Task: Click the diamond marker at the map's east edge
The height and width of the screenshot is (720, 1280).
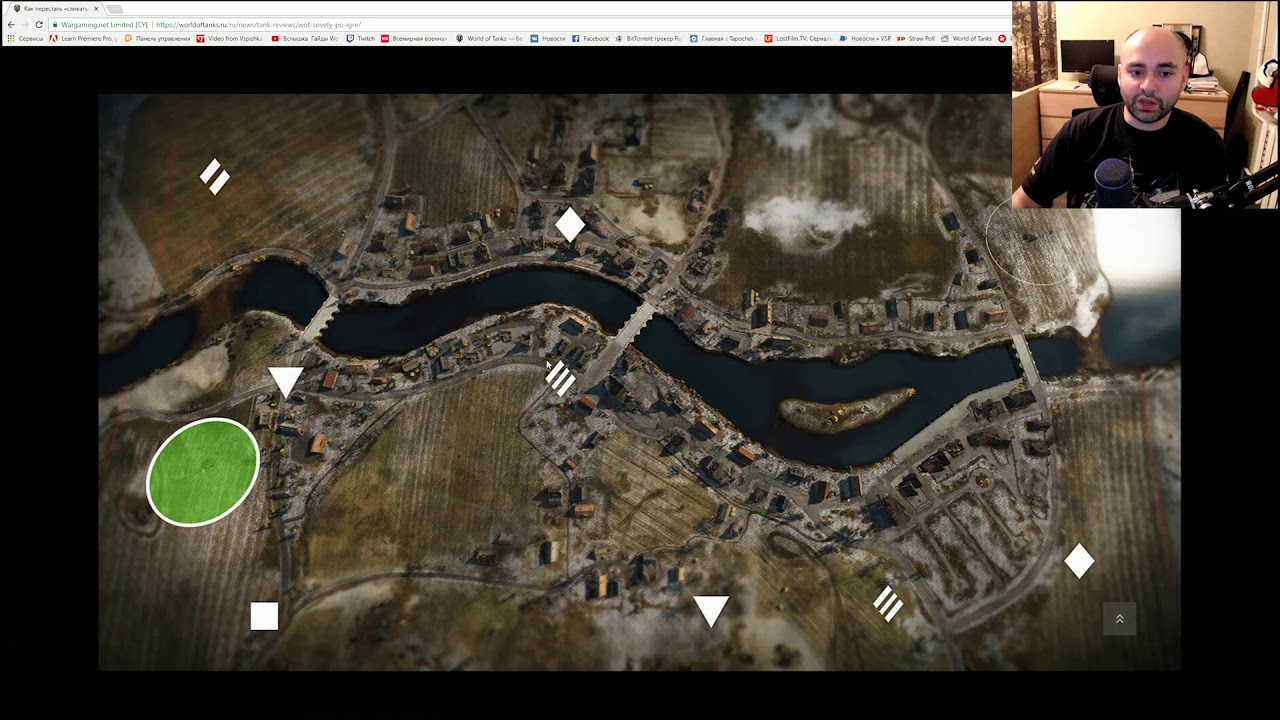Action: click(1079, 561)
